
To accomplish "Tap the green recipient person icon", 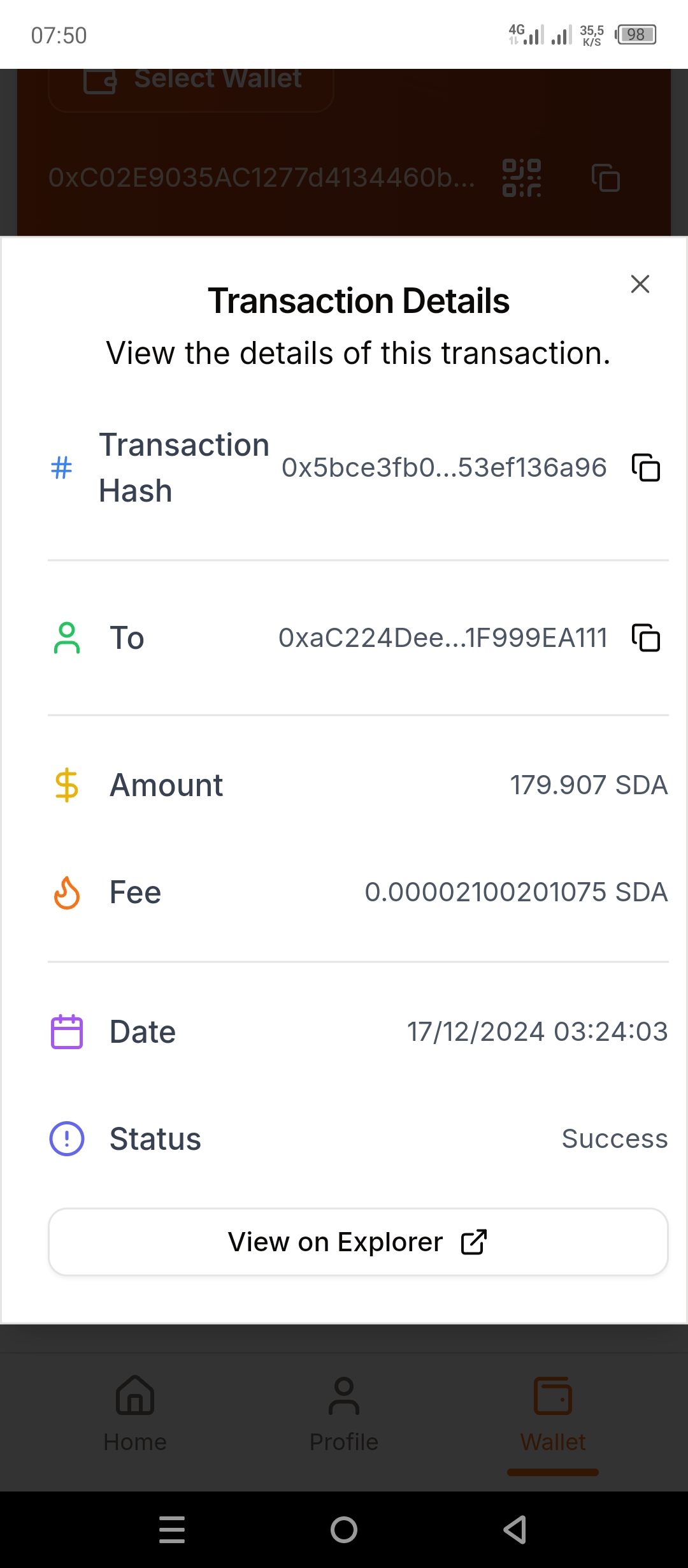I will pyautogui.click(x=67, y=638).
